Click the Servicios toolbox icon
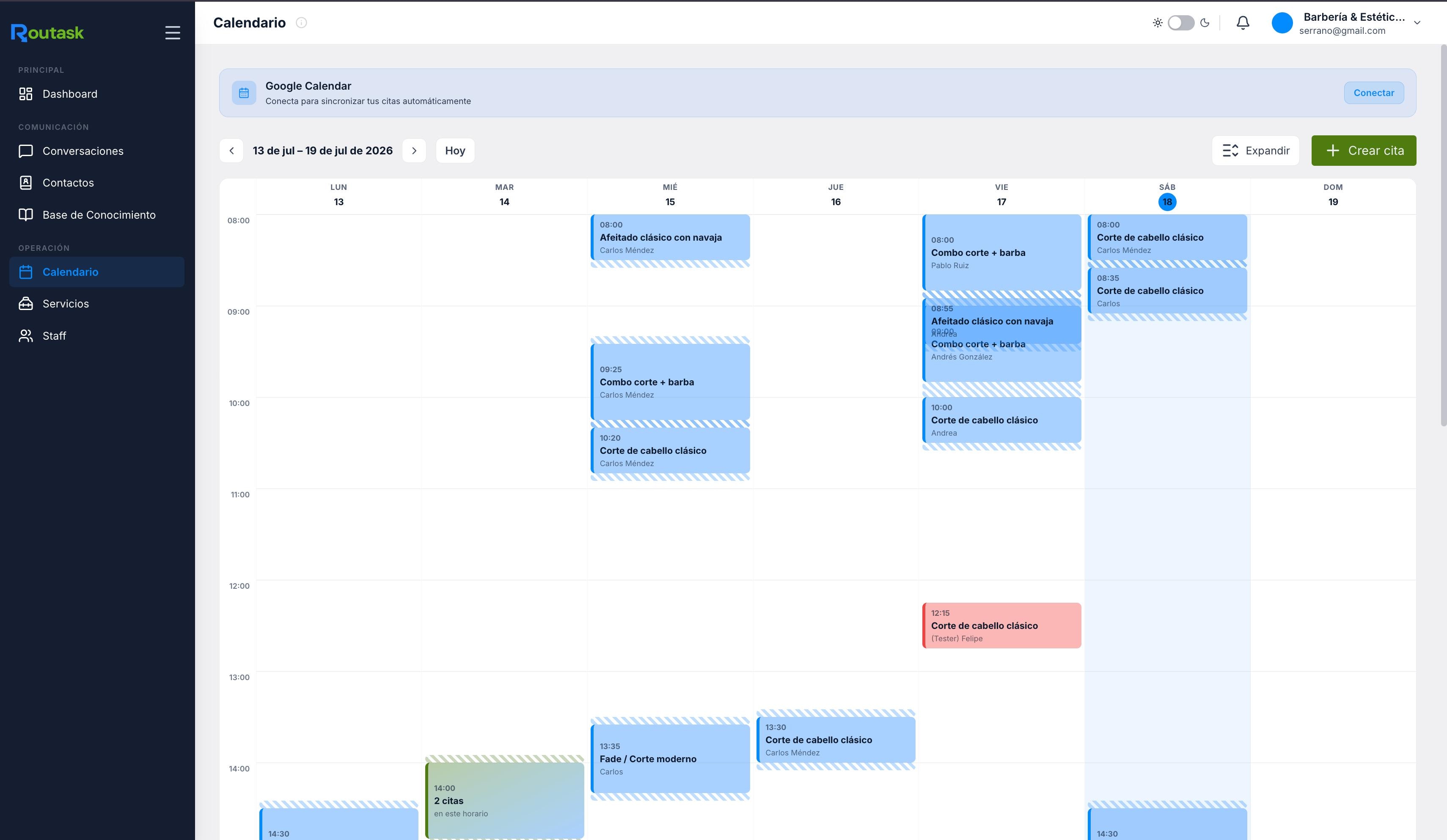1447x840 pixels. pos(26,304)
